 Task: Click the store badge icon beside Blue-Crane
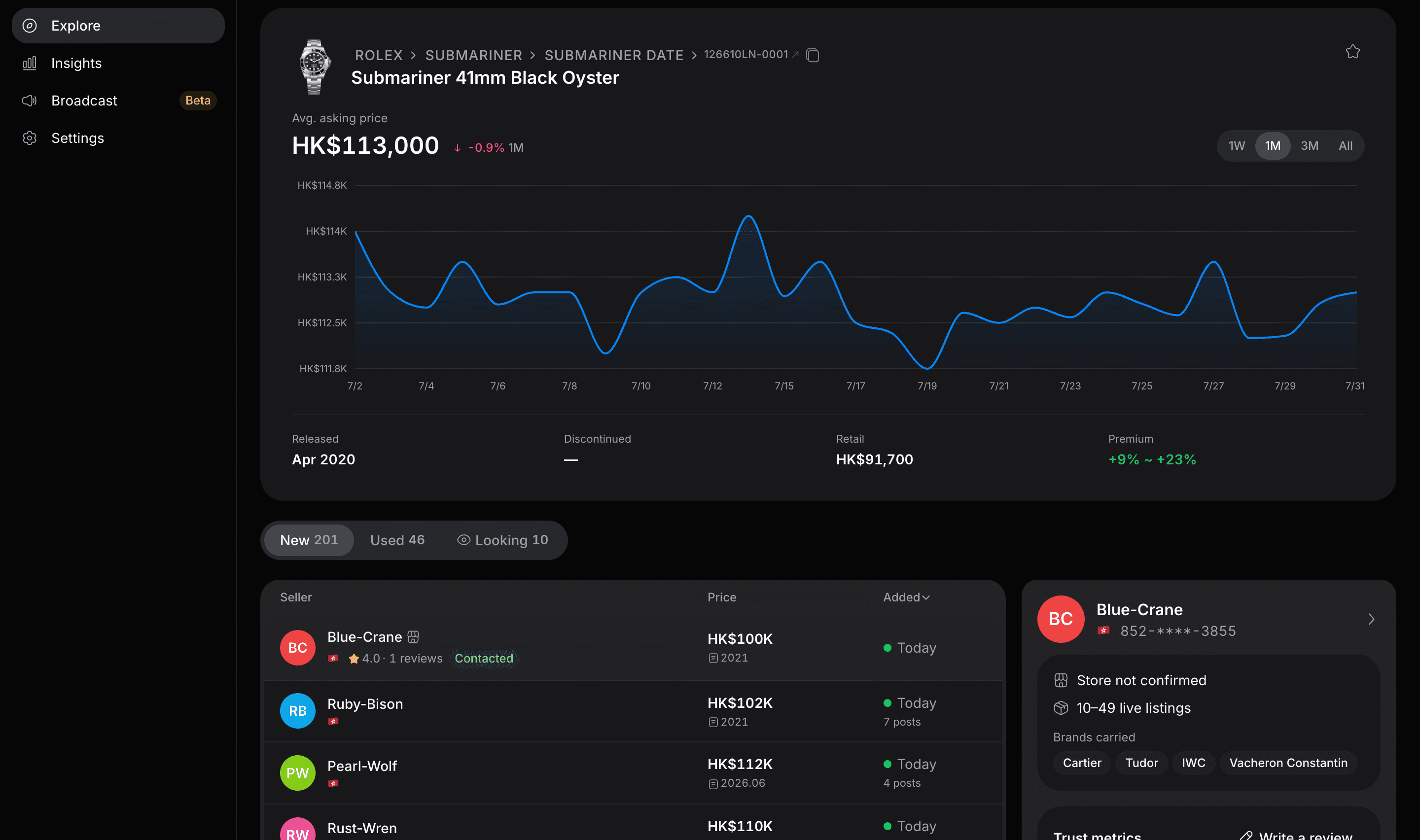tap(413, 637)
